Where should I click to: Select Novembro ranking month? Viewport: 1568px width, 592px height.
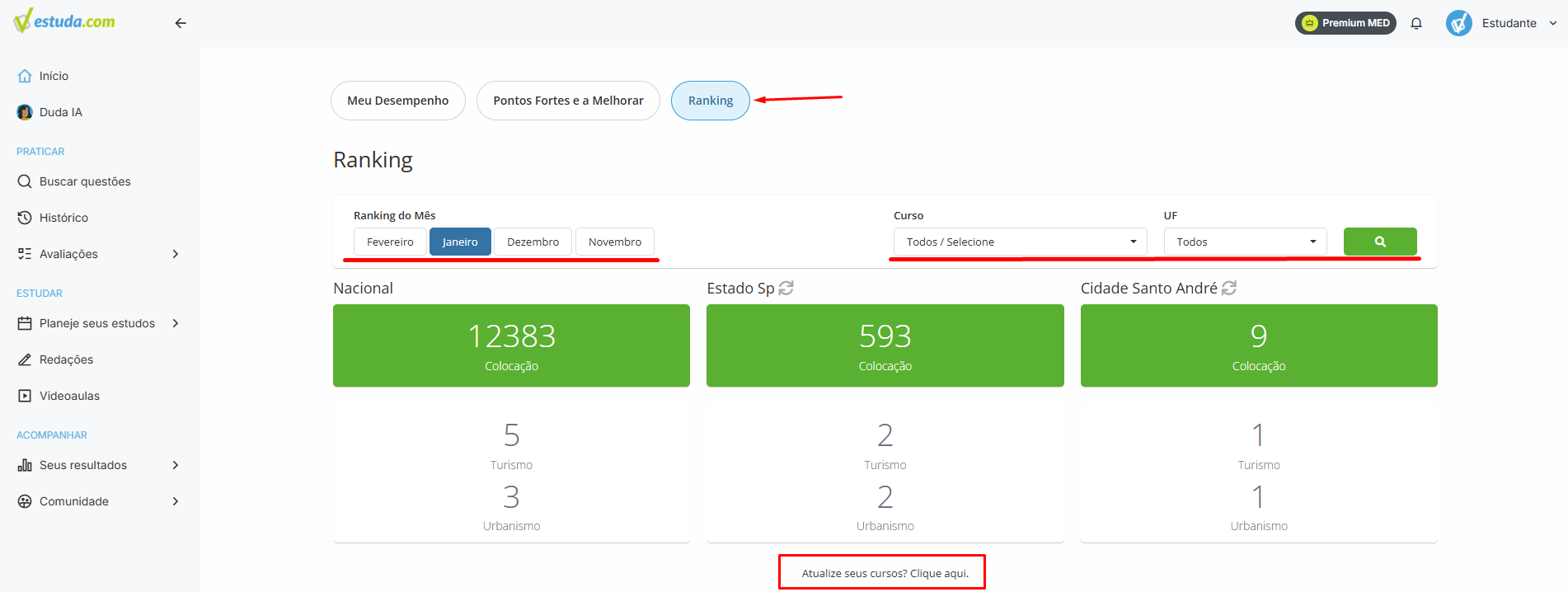coord(615,242)
